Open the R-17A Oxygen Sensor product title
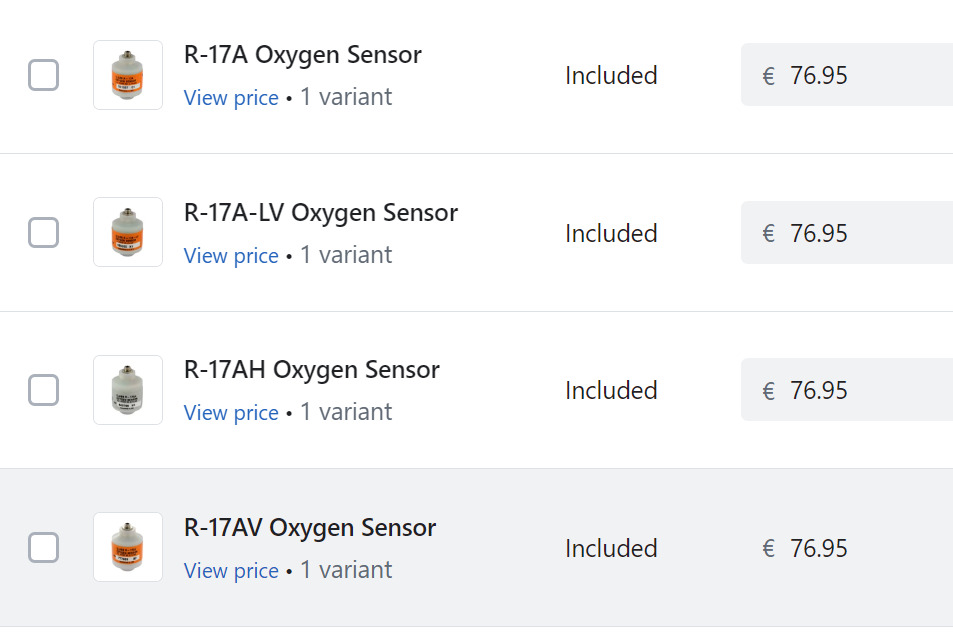 [303, 55]
